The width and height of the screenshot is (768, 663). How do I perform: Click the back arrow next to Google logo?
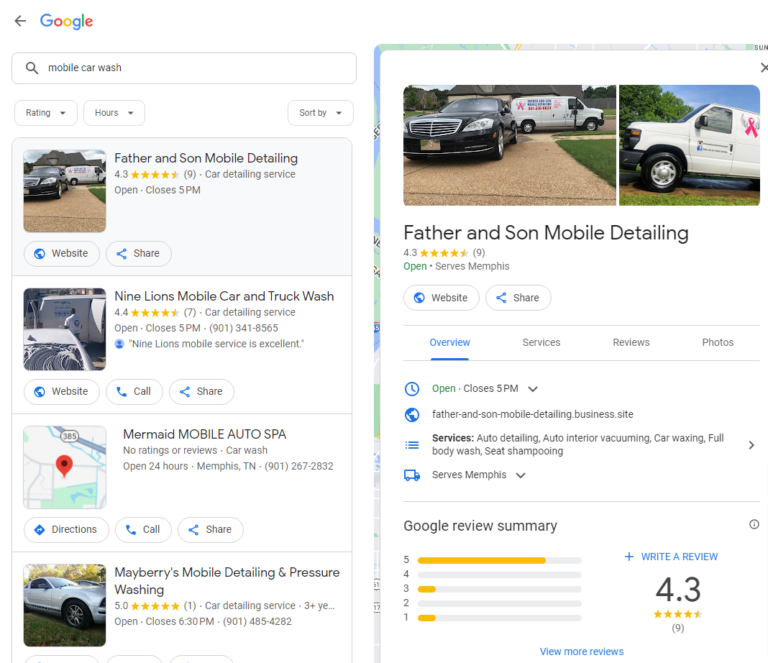click(x=20, y=21)
